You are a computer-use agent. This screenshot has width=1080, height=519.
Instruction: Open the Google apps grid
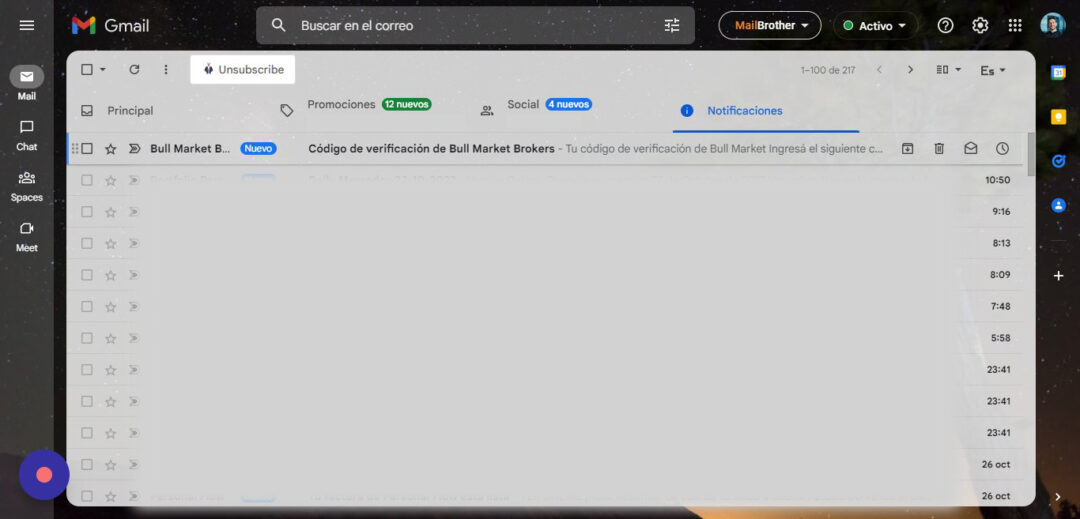1015,26
